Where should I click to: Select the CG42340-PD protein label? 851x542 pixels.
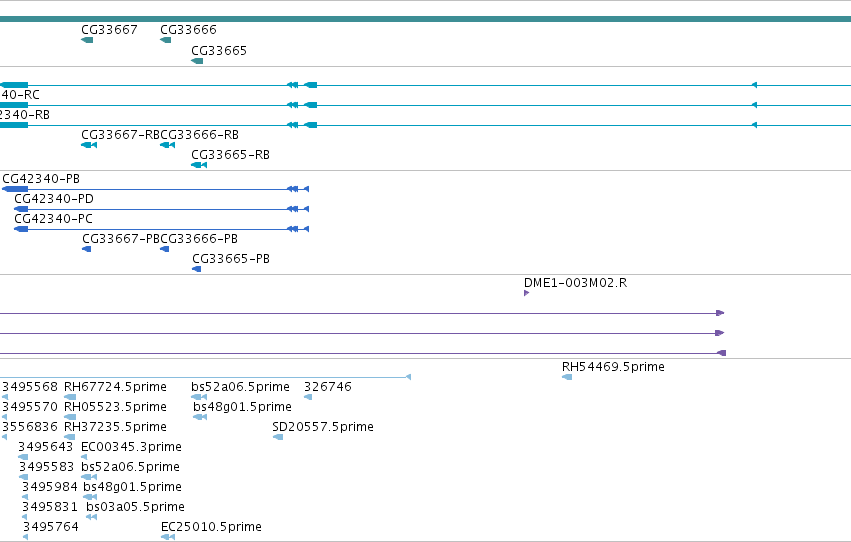point(54,199)
